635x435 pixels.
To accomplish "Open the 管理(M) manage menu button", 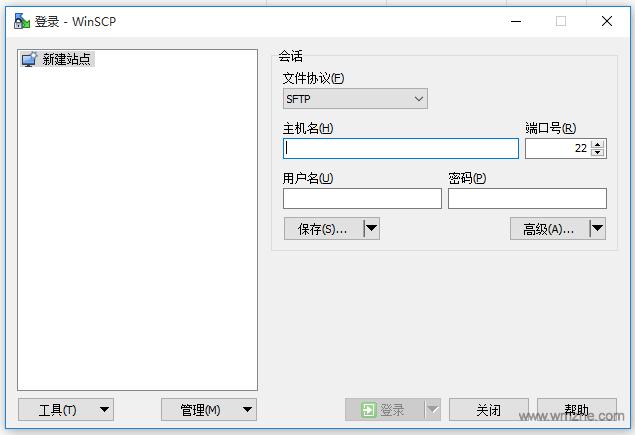I will [209, 409].
